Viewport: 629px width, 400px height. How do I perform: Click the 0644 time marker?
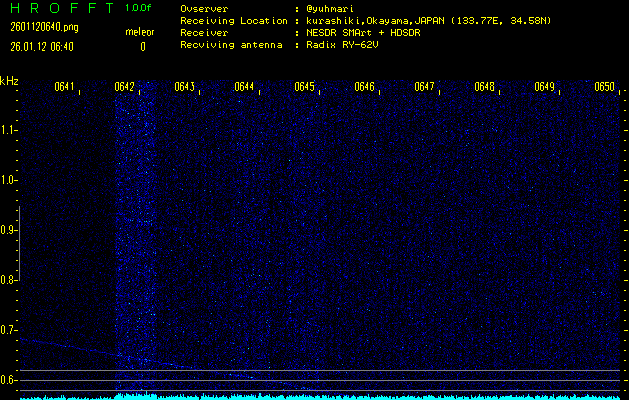click(244, 87)
